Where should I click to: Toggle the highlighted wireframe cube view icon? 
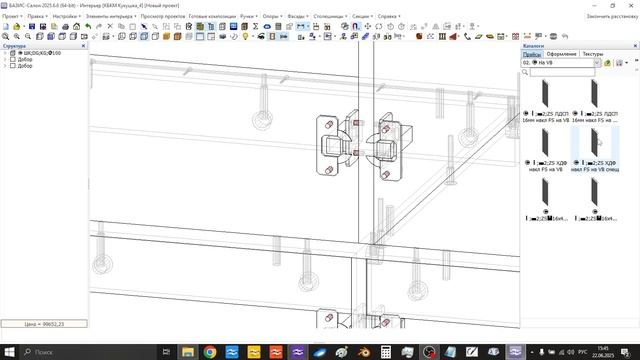(144, 37)
